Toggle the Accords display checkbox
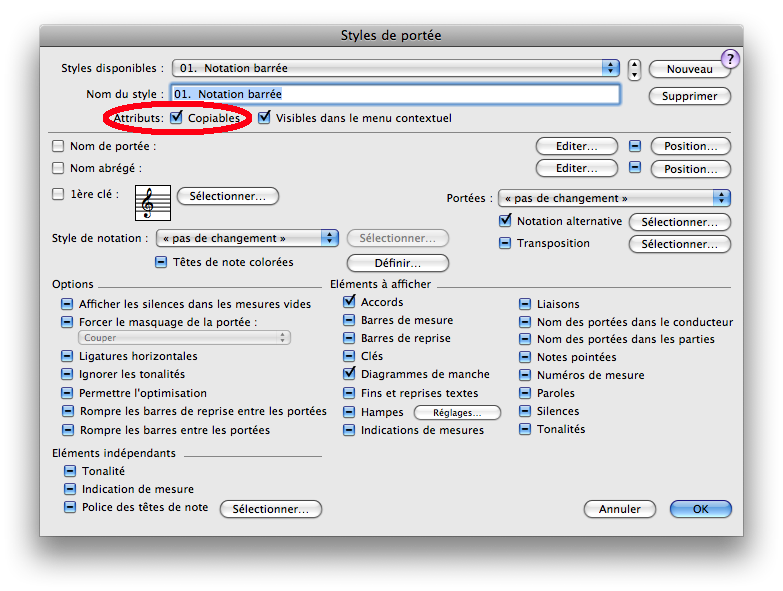The width and height of the screenshot is (783, 591). tap(350, 302)
